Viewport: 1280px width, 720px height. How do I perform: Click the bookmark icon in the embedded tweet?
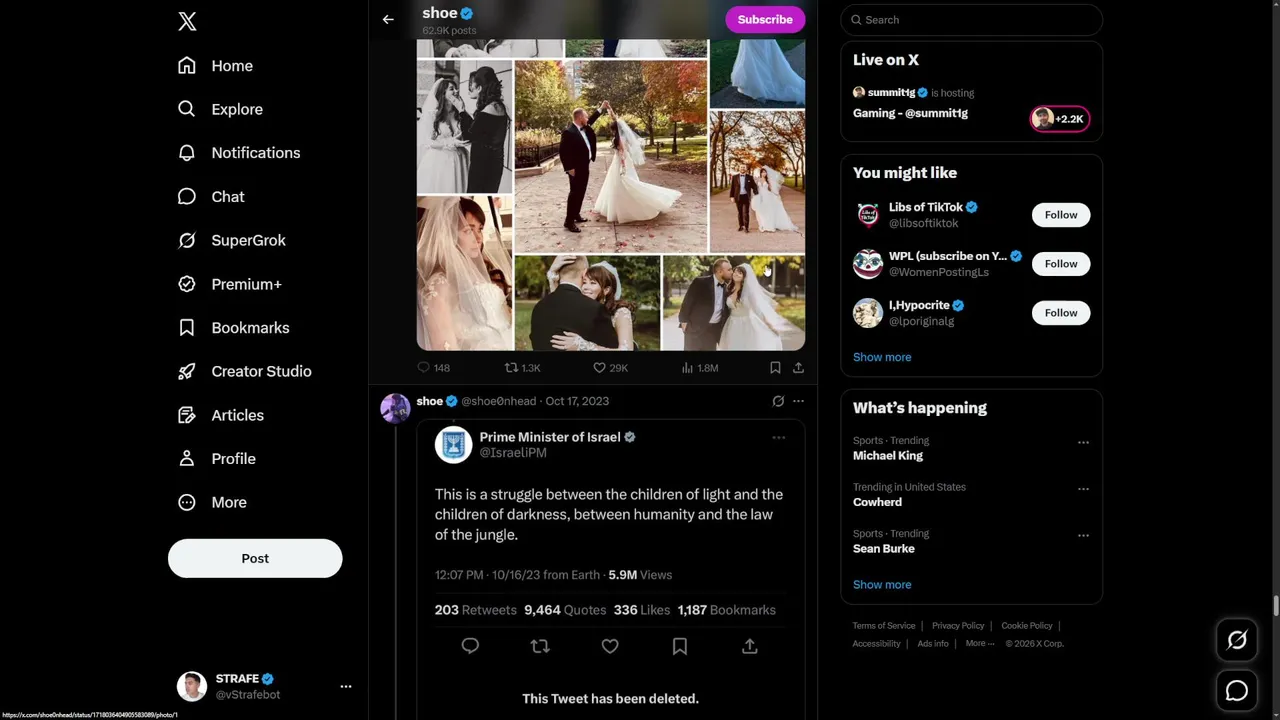click(x=679, y=646)
